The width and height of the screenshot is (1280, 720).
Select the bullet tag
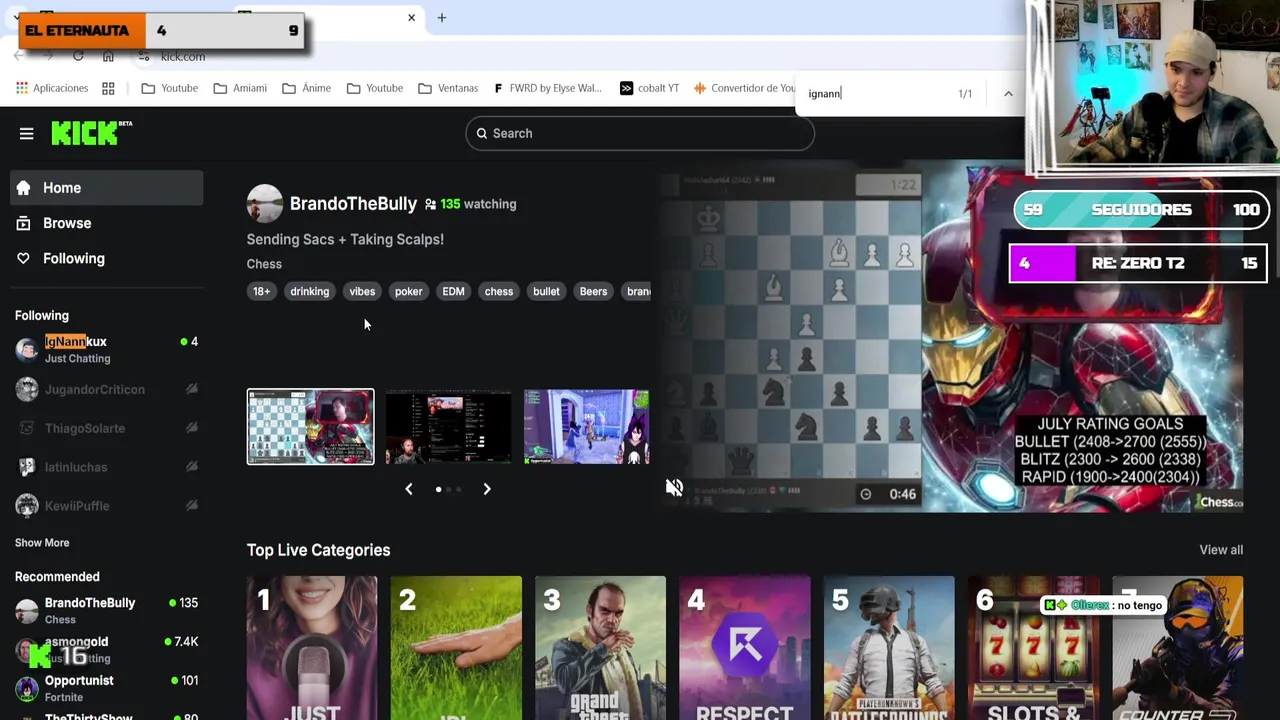point(546,291)
